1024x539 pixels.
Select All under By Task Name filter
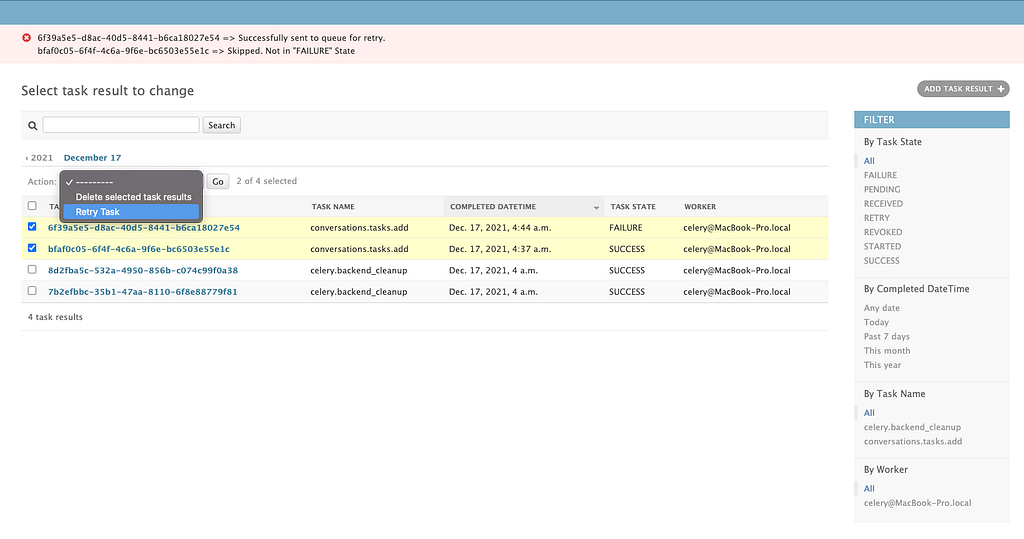(x=869, y=413)
